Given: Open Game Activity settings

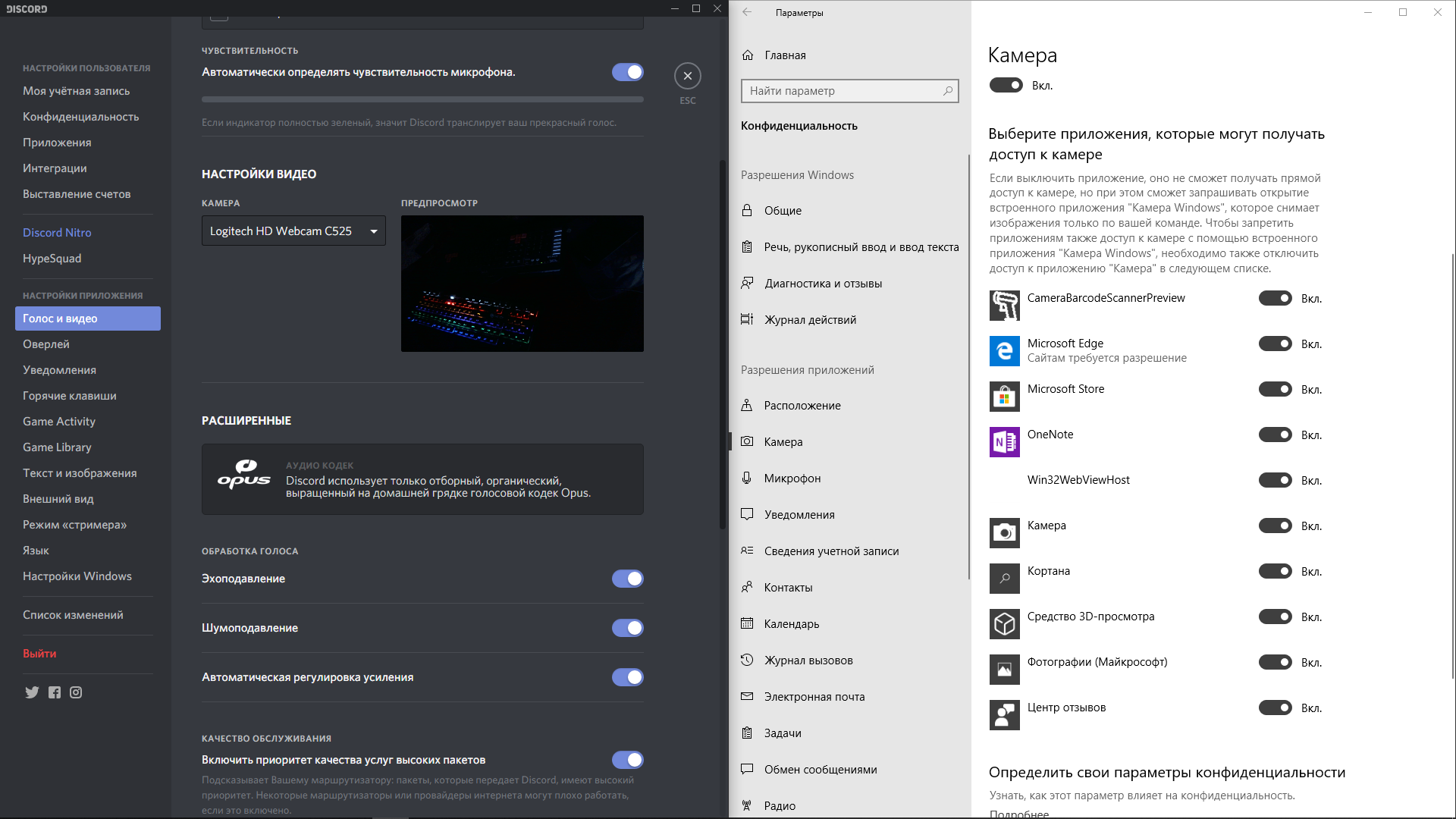Looking at the screenshot, I should coord(88,422).
